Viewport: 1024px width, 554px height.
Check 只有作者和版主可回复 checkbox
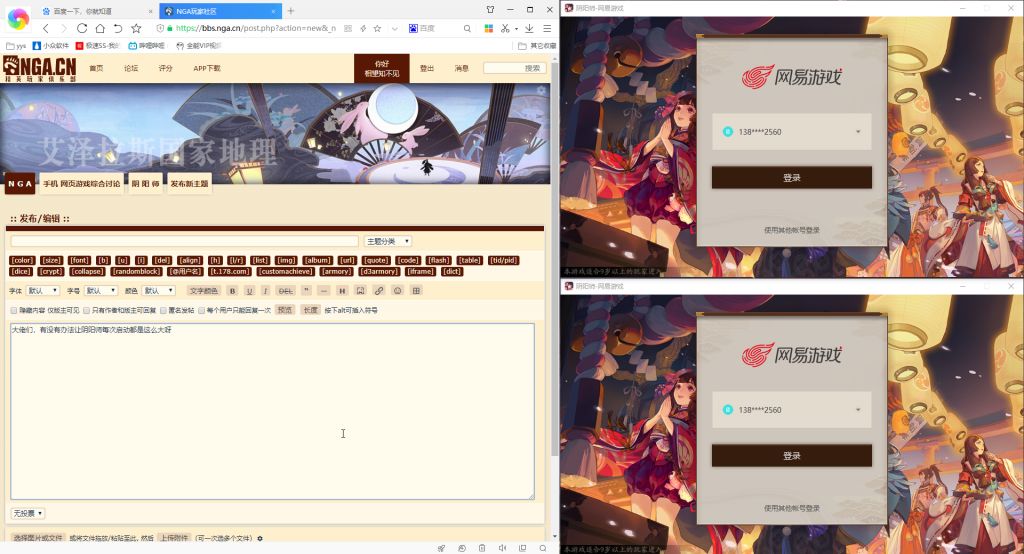point(86,310)
